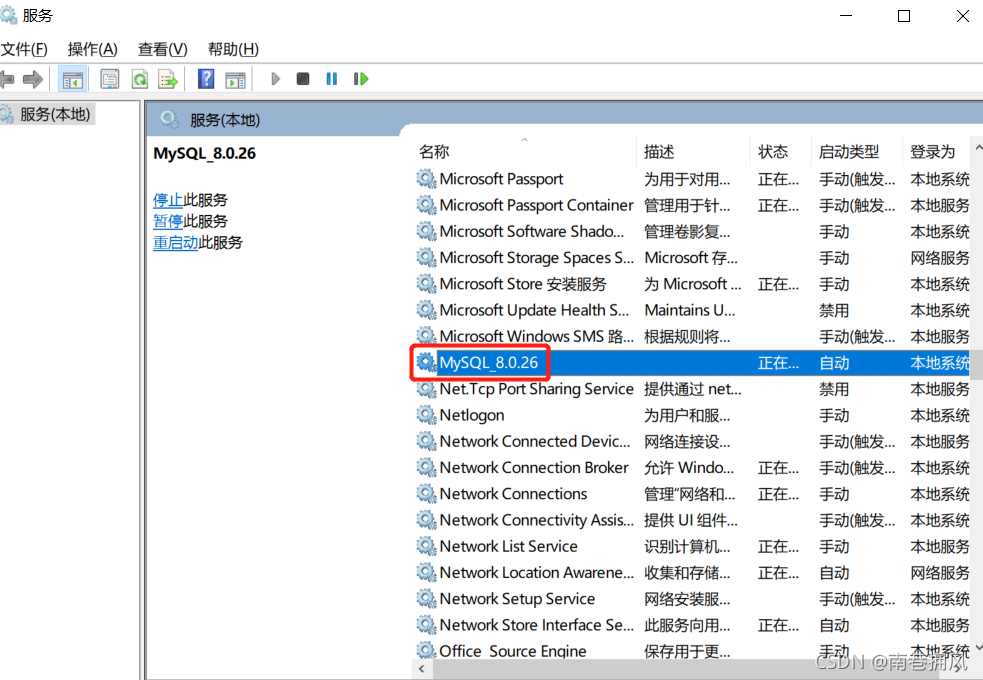Select Microsoft Store 安装服务 row
The height and width of the screenshot is (680, 983).
691,285
